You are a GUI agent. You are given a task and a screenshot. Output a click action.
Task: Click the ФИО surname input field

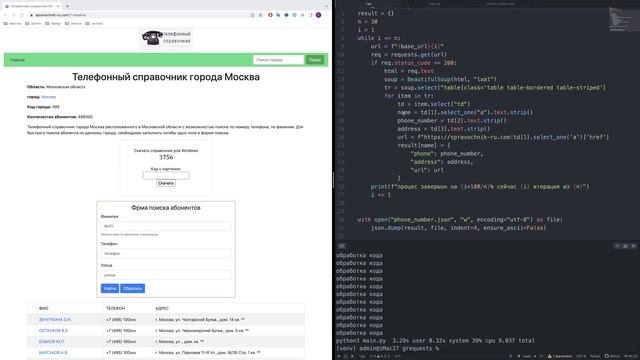(x=166, y=226)
